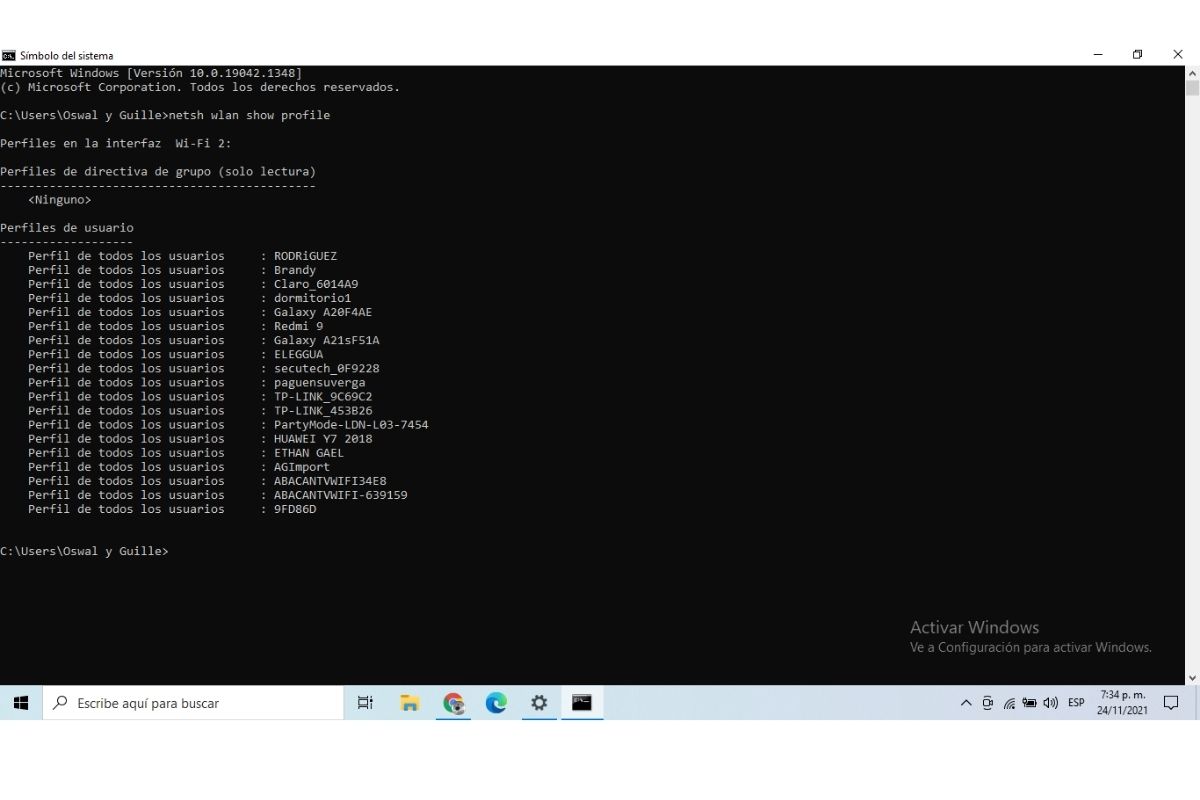This screenshot has width=1200, height=800.
Task: Click the profile name Galaxy A20F4AE
Action: tap(323, 312)
